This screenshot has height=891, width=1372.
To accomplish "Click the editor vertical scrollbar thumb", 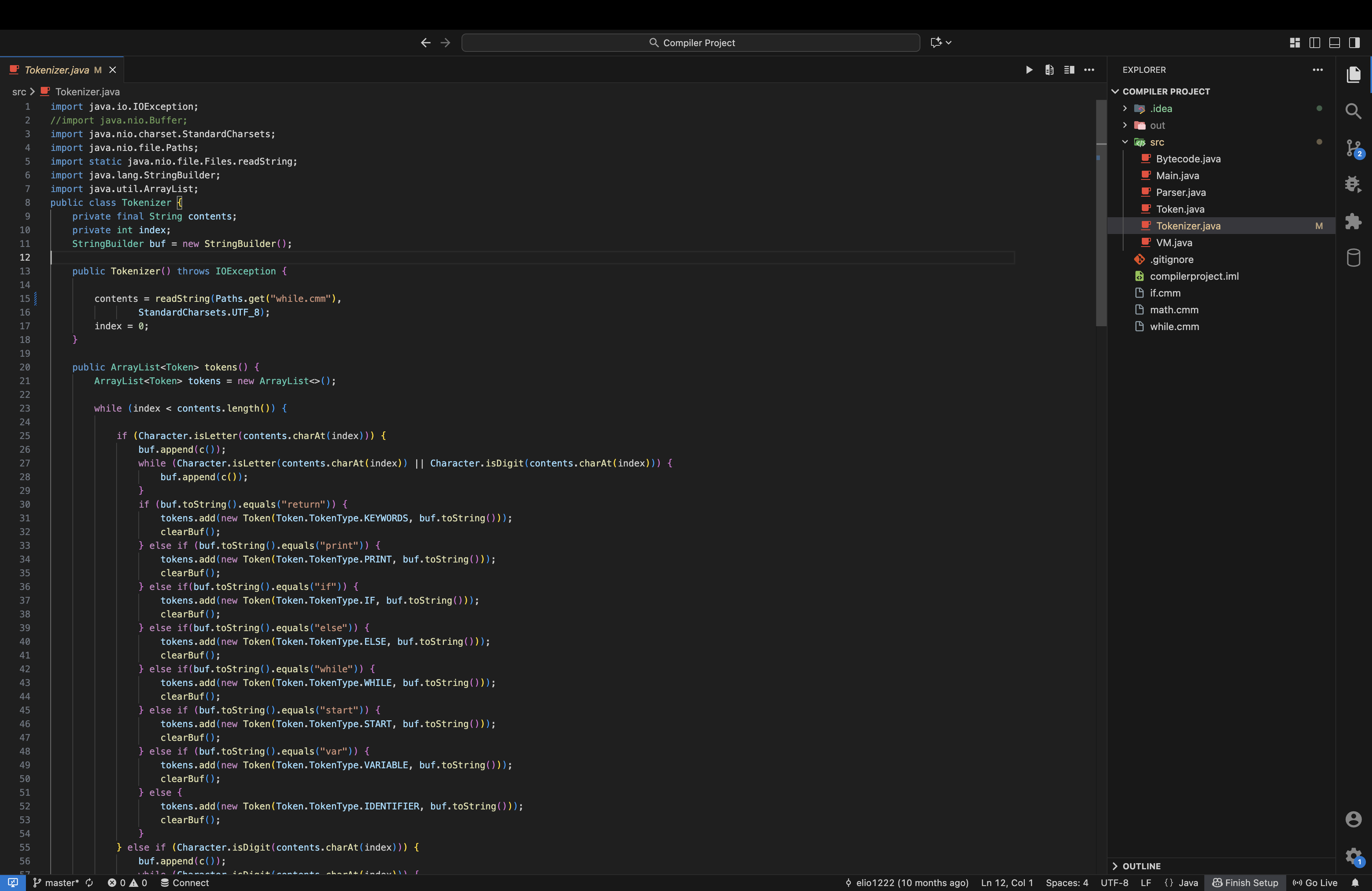I will point(1101,213).
